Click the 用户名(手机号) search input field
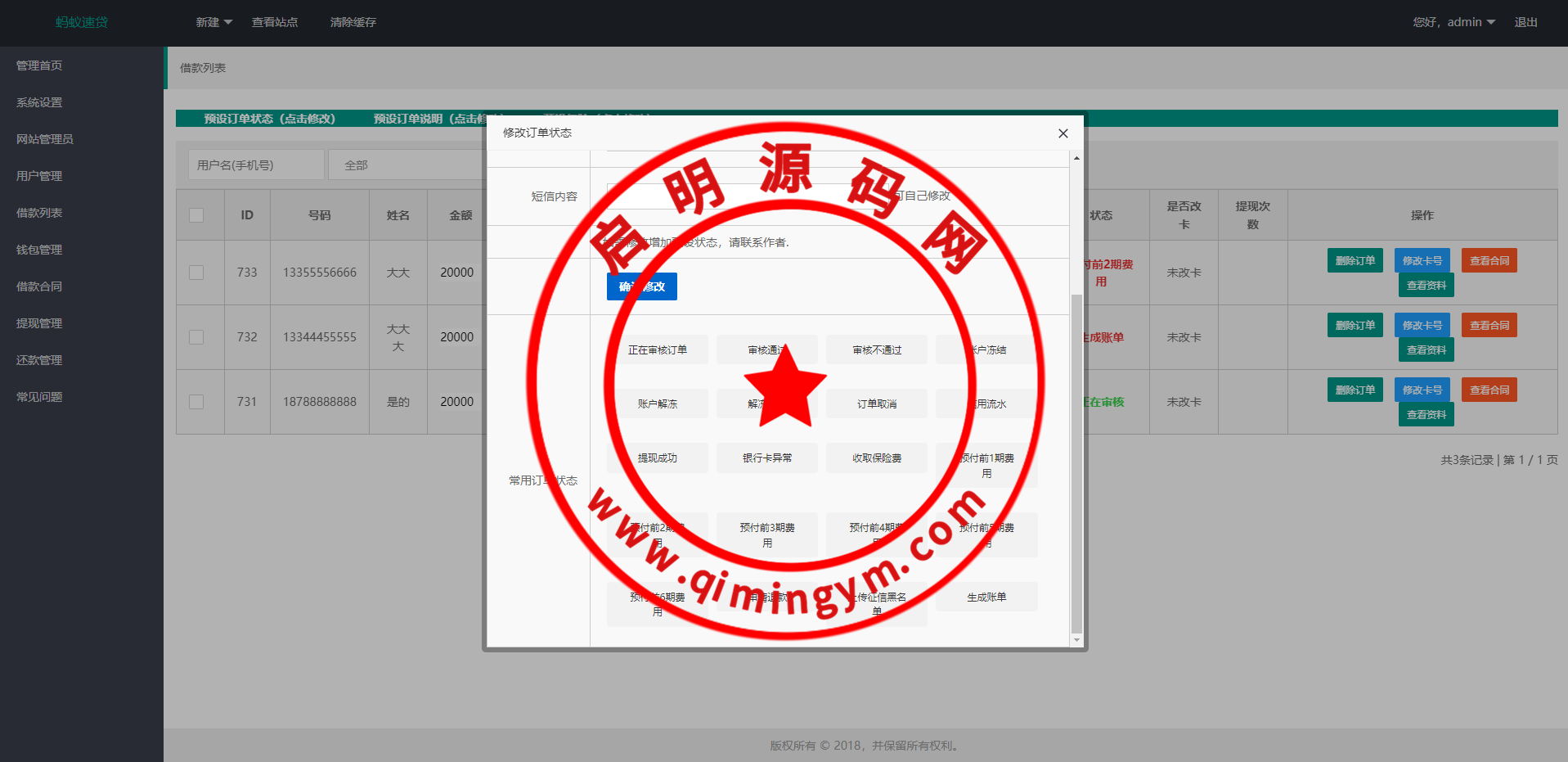The image size is (1568, 762). tap(255, 165)
